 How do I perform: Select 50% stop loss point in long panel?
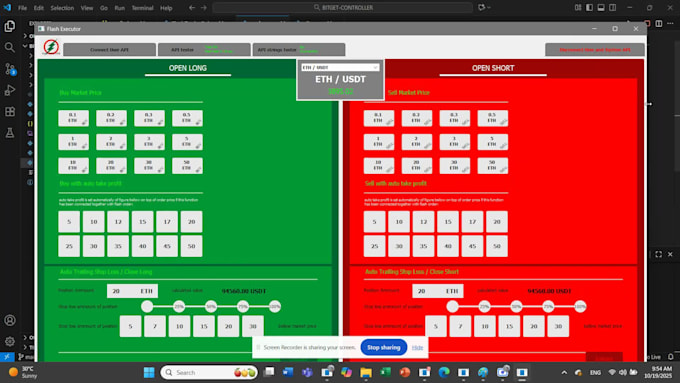211,306
